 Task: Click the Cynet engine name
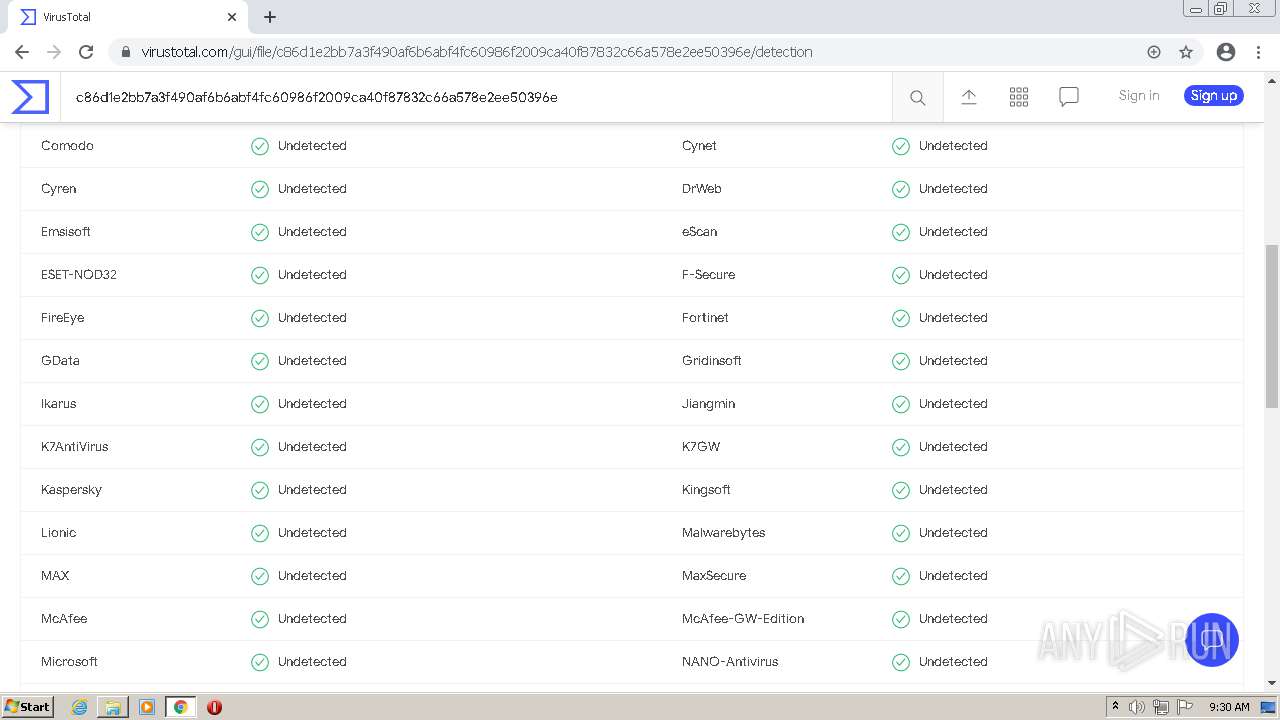click(699, 146)
